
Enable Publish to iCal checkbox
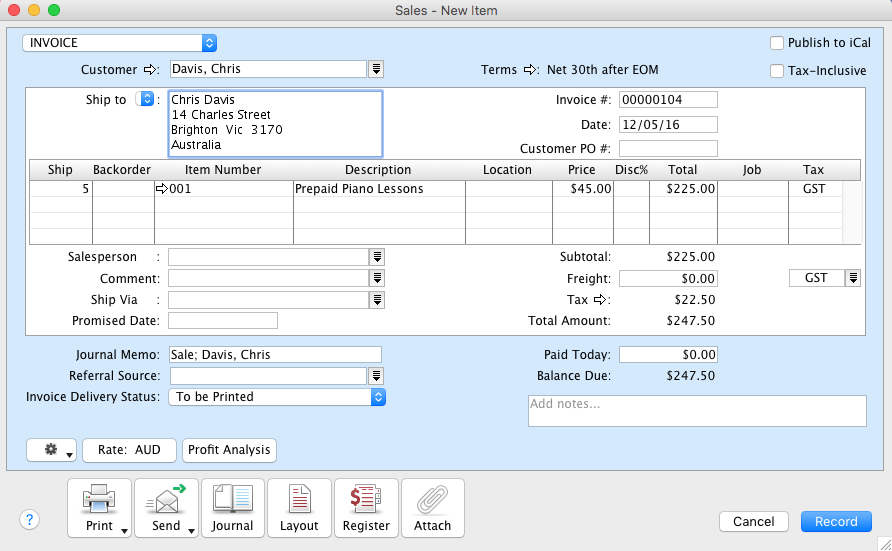point(777,43)
